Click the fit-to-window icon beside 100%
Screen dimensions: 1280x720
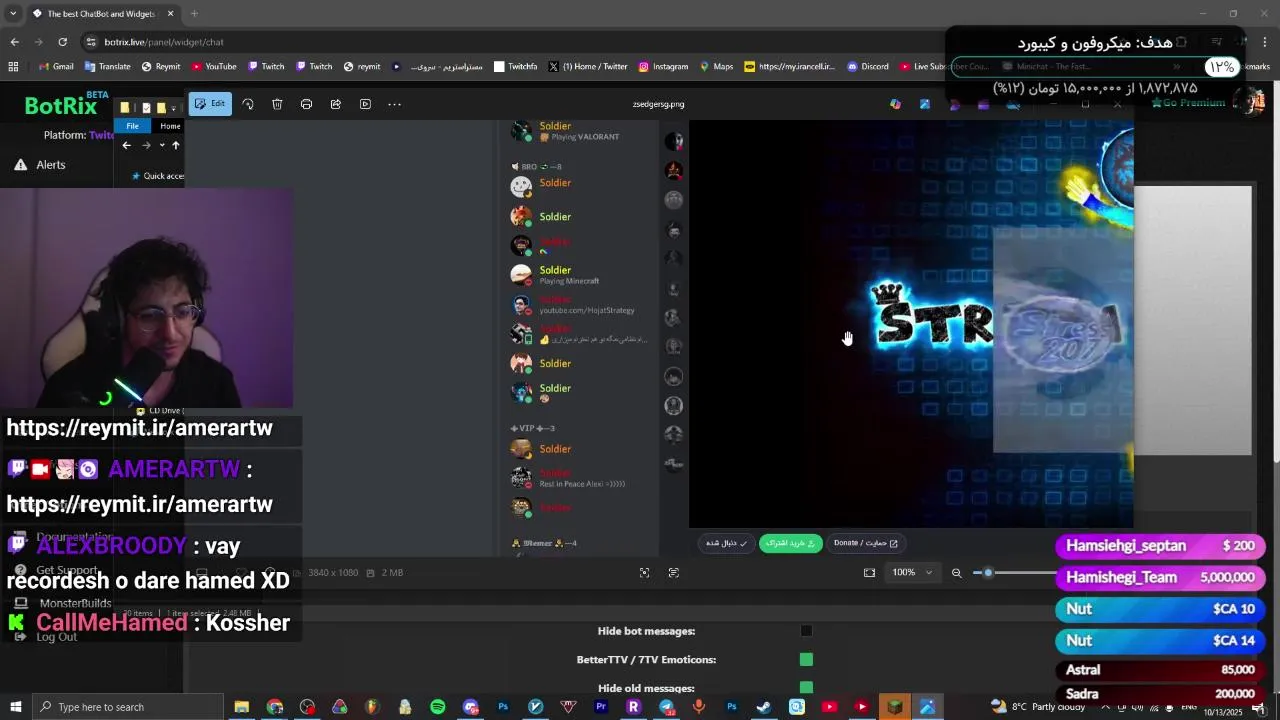click(x=869, y=573)
